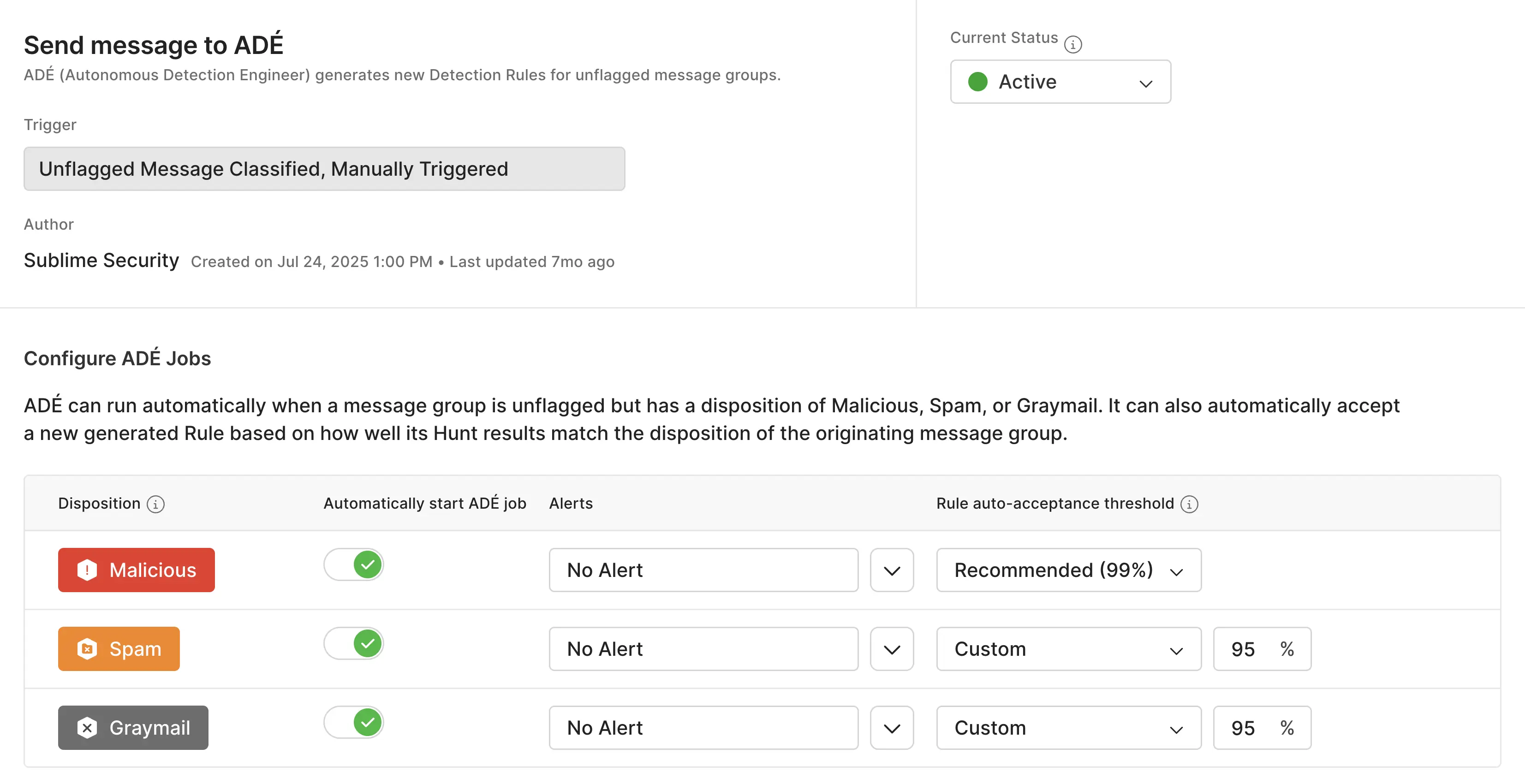Viewport: 1525px width, 784px height.
Task: Toggle auto-start ADÉ job for Malicious
Action: pos(353,564)
